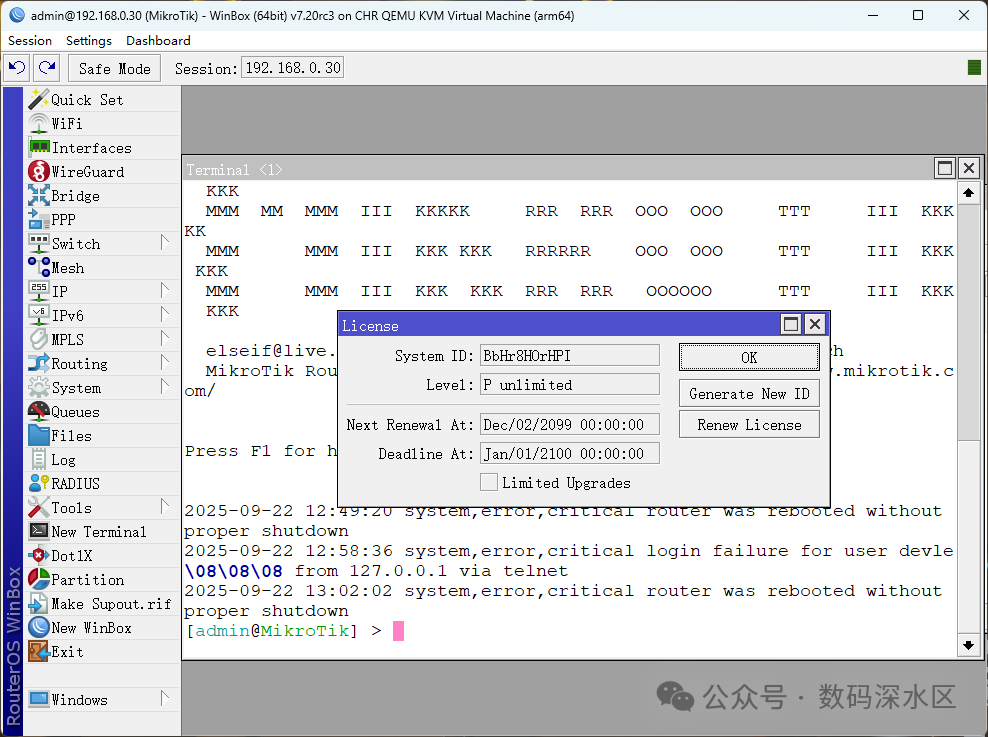
Task: Open Quick Set wizard icon
Action: [38, 100]
